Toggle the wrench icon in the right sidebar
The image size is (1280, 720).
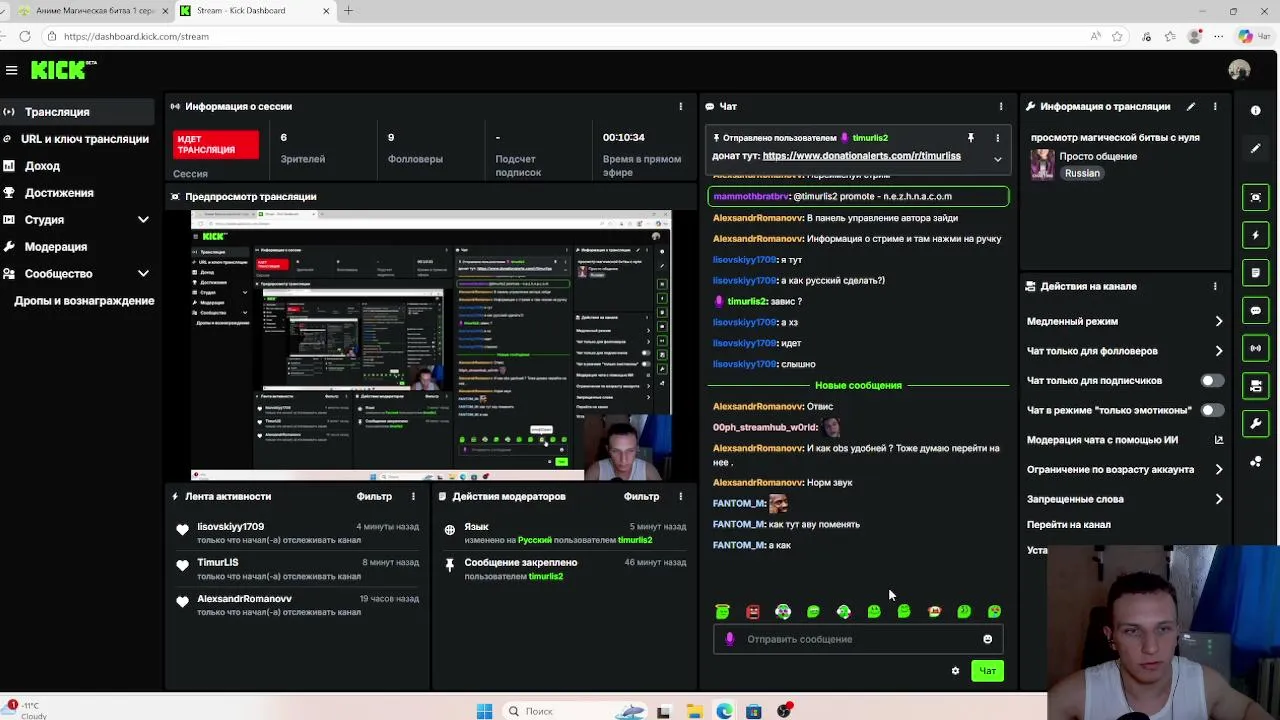(1256, 424)
